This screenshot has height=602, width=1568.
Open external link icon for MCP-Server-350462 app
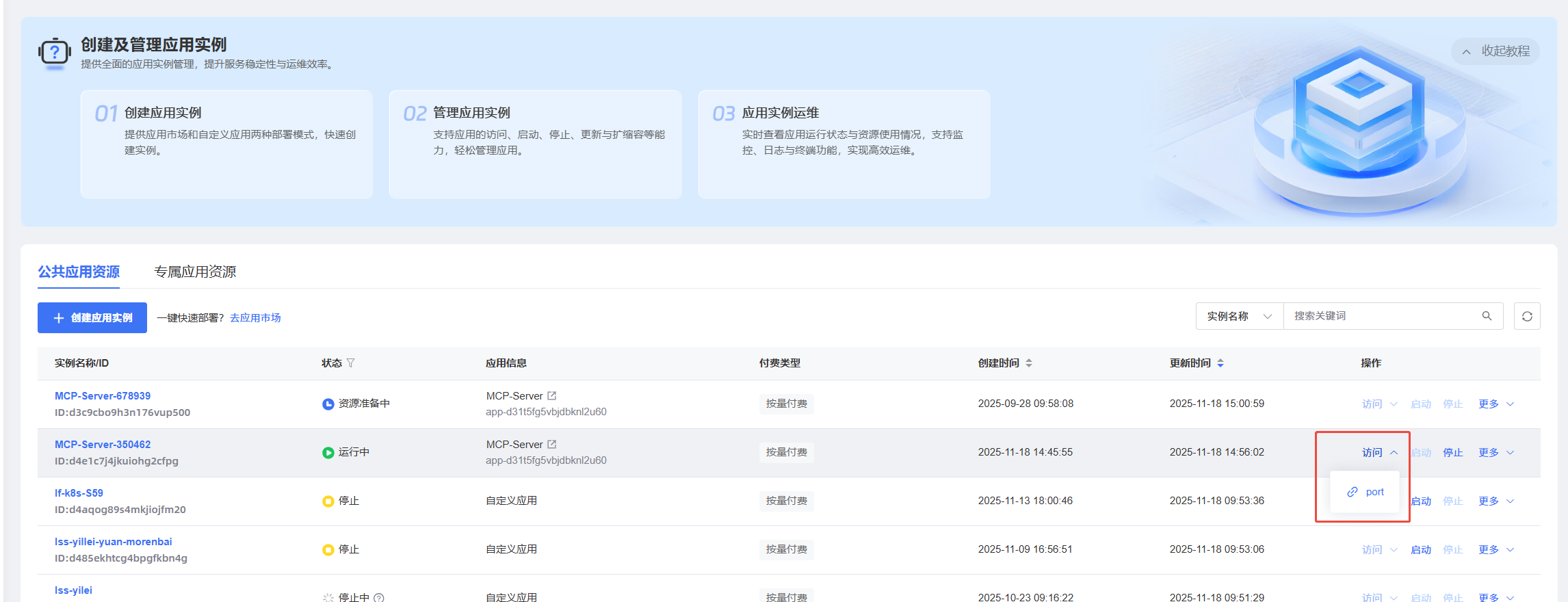pos(552,444)
